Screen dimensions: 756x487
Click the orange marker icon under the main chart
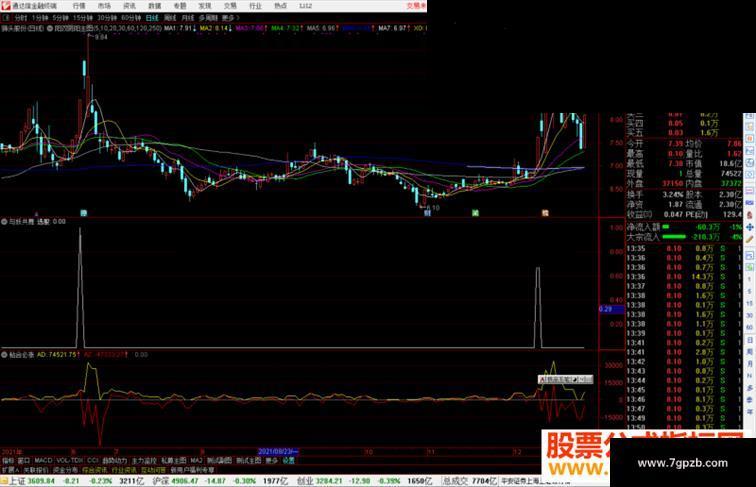coord(545,213)
